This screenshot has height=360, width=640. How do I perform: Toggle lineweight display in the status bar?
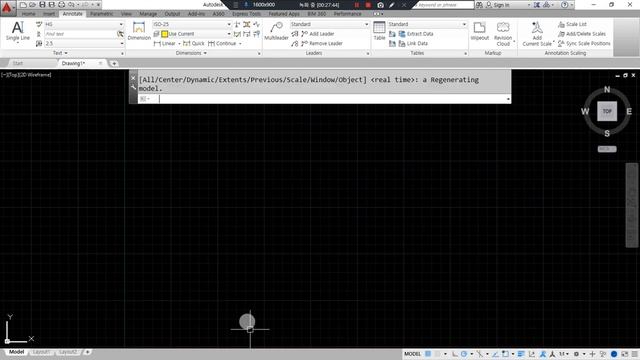[521, 354]
